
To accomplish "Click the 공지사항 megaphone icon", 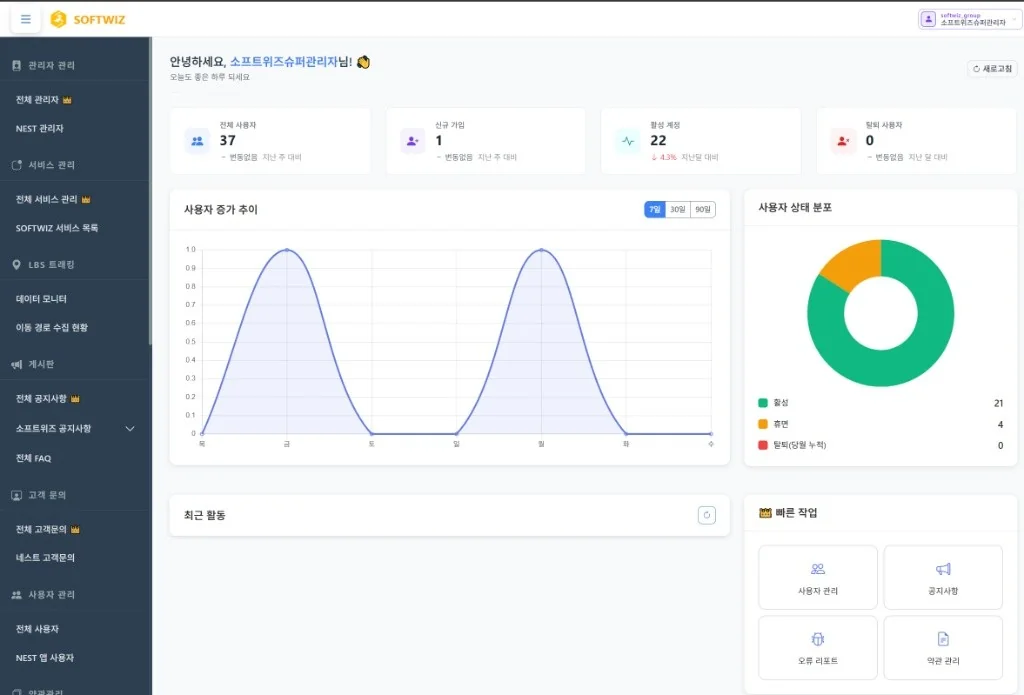I will [x=943, y=569].
